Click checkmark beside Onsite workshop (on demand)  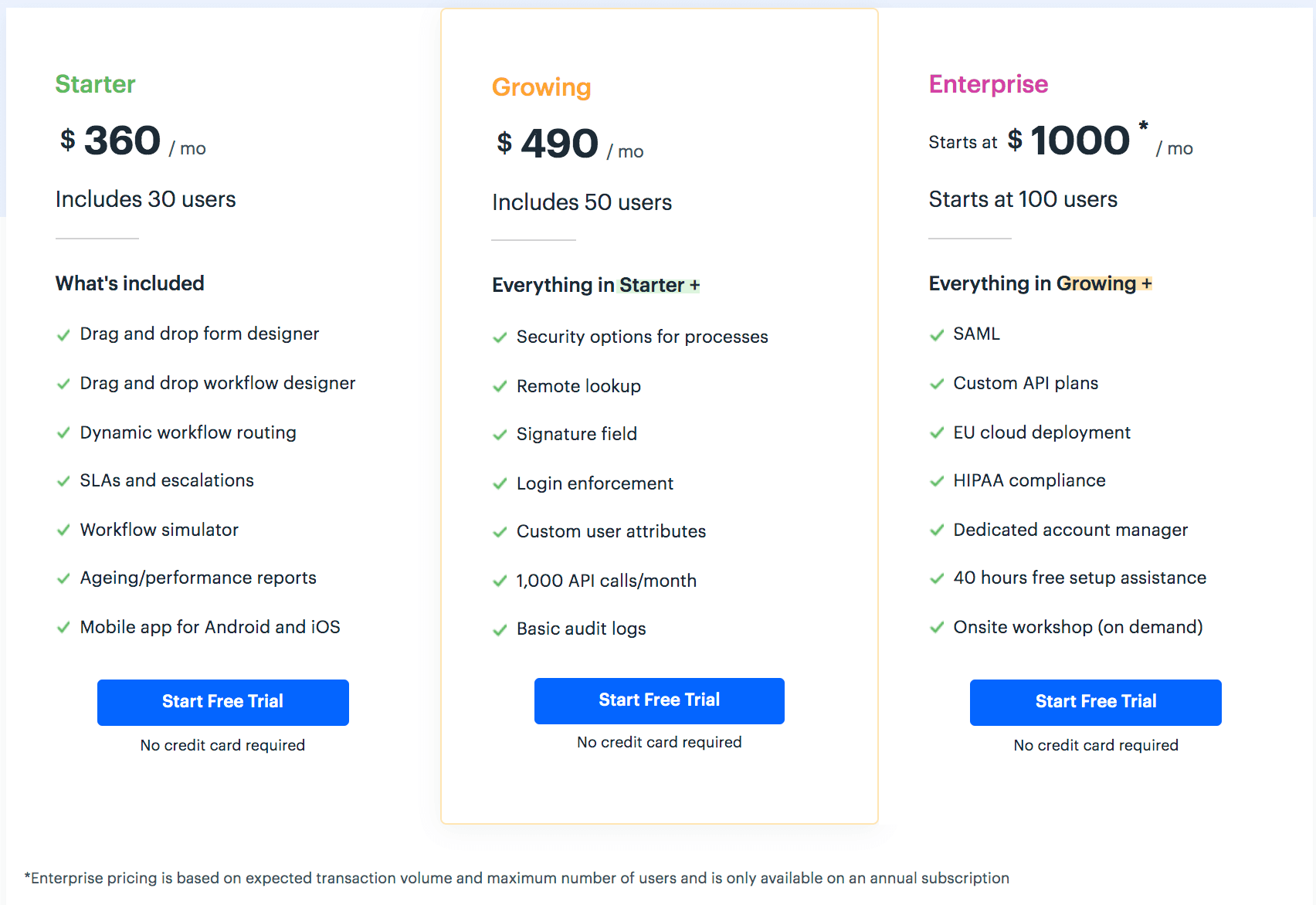point(937,628)
